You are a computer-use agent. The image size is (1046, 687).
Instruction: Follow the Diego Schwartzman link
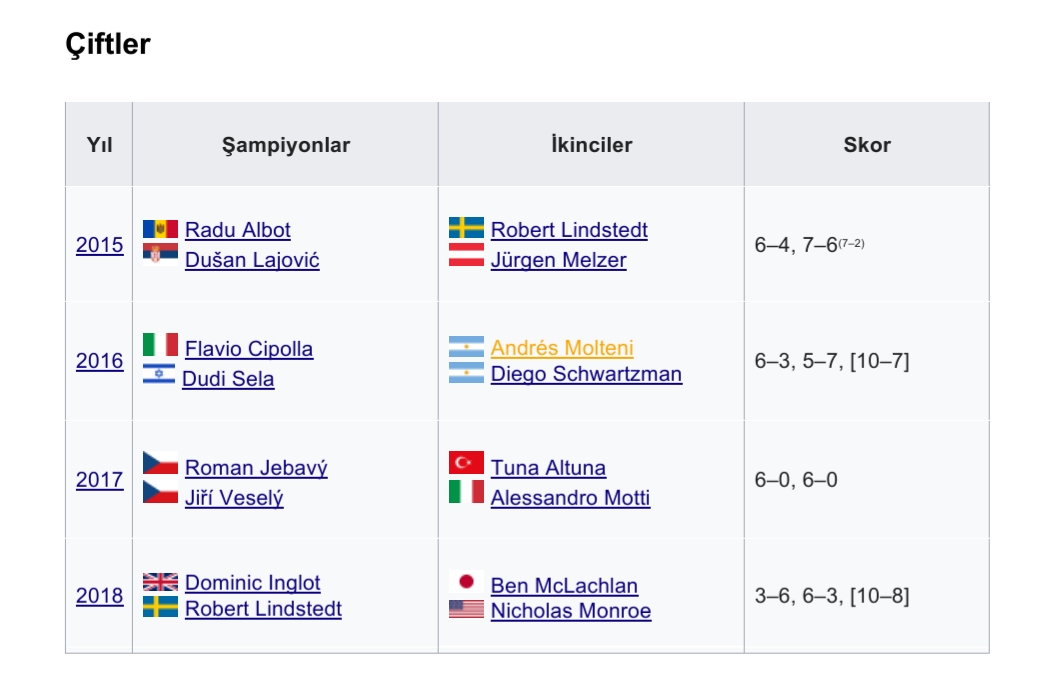point(586,374)
